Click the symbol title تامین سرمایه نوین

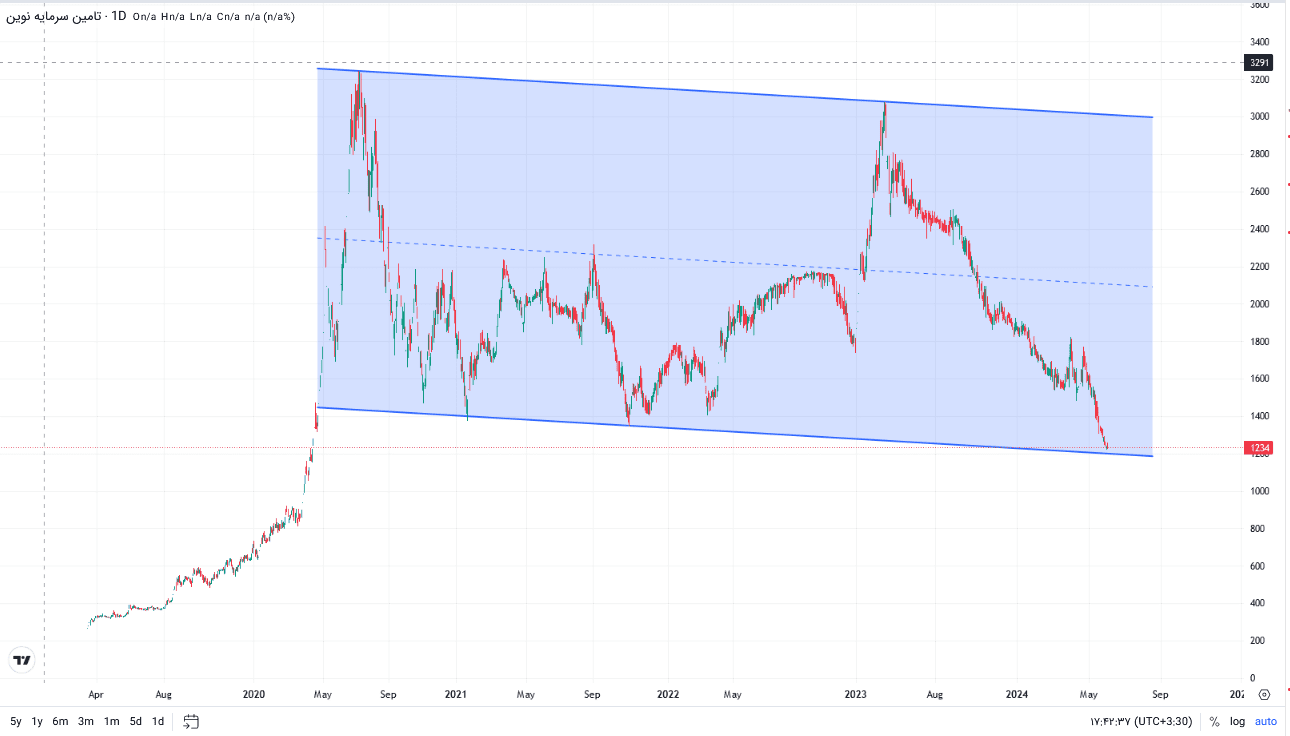[x=52, y=17]
